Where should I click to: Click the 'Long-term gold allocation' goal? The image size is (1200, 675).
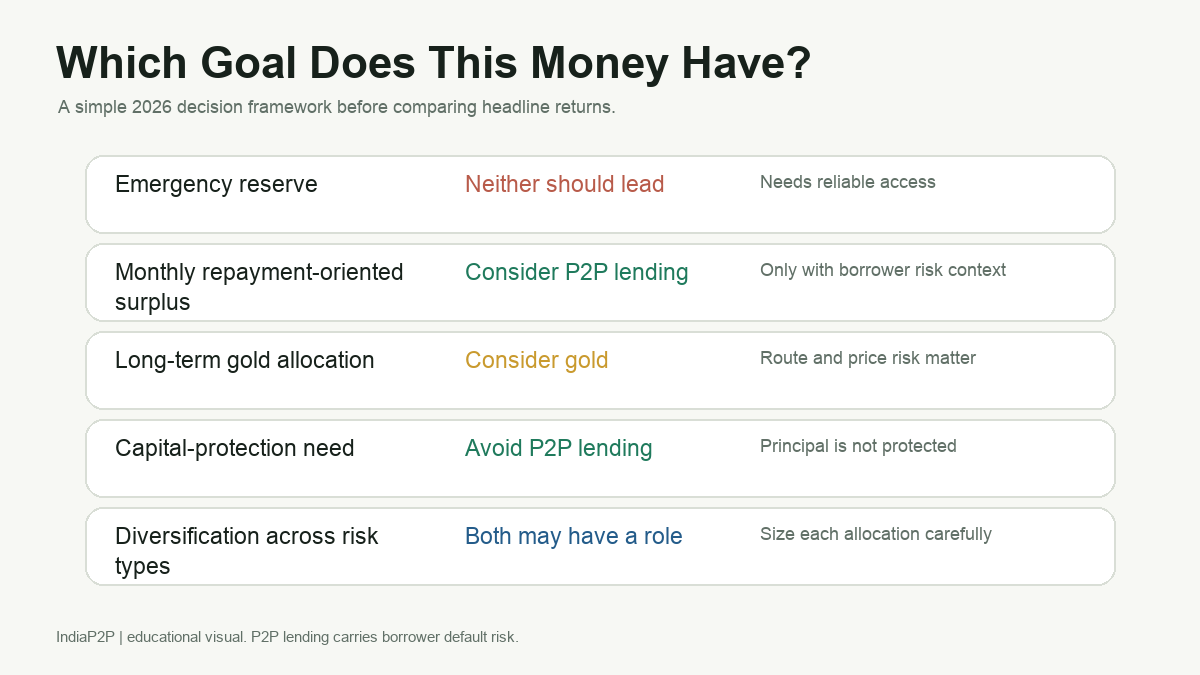click(x=245, y=360)
